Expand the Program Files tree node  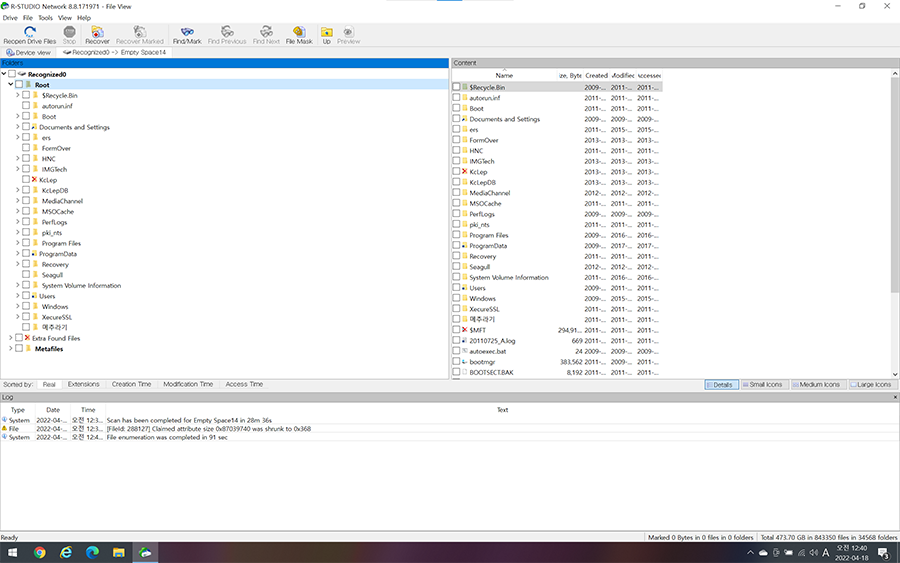coord(18,243)
